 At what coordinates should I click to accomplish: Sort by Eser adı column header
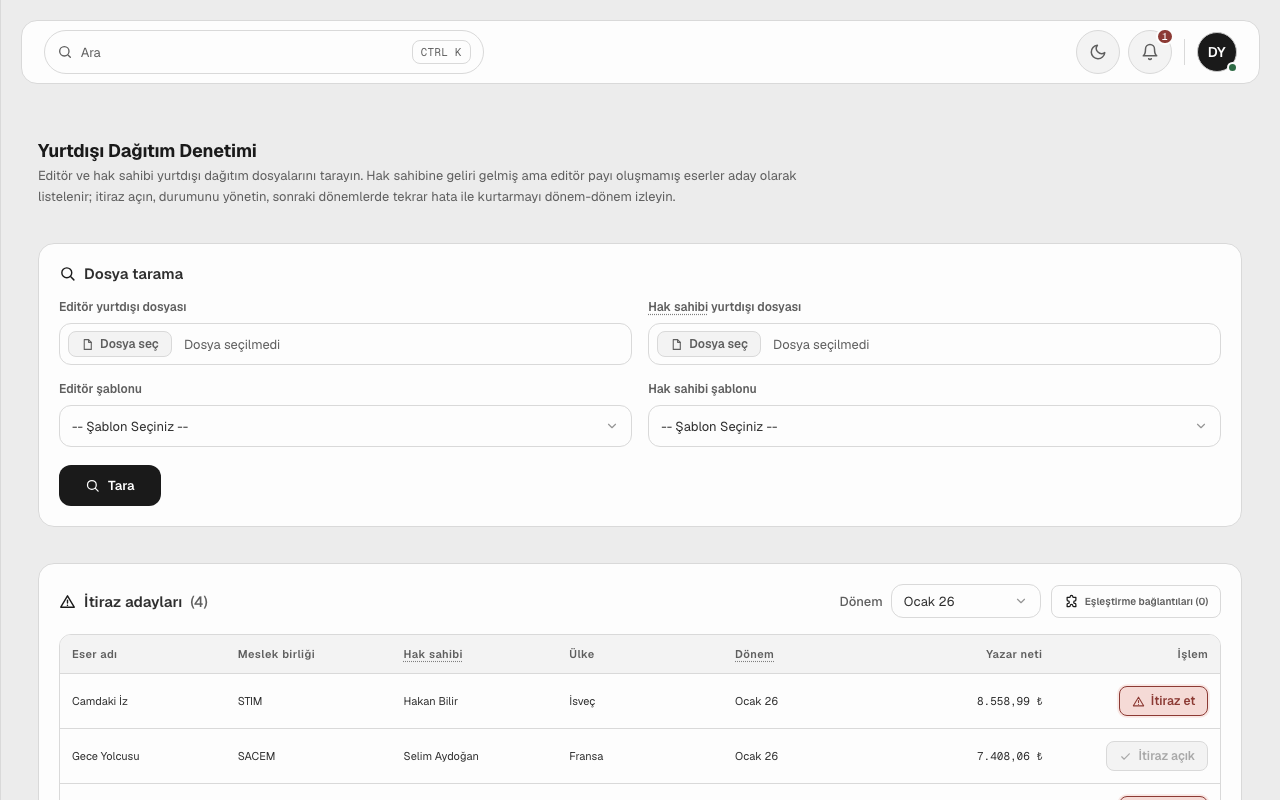pos(95,654)
